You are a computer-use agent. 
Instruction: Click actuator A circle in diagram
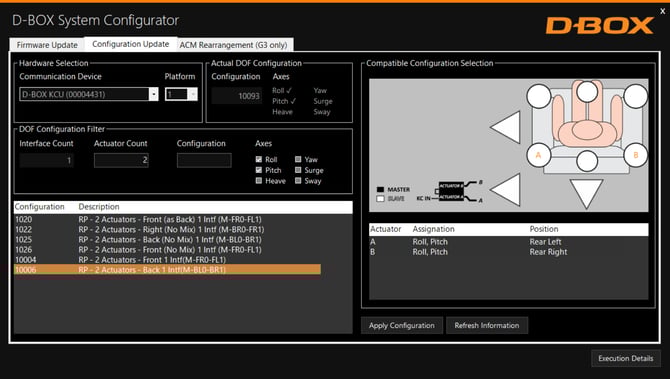point(538,155)
